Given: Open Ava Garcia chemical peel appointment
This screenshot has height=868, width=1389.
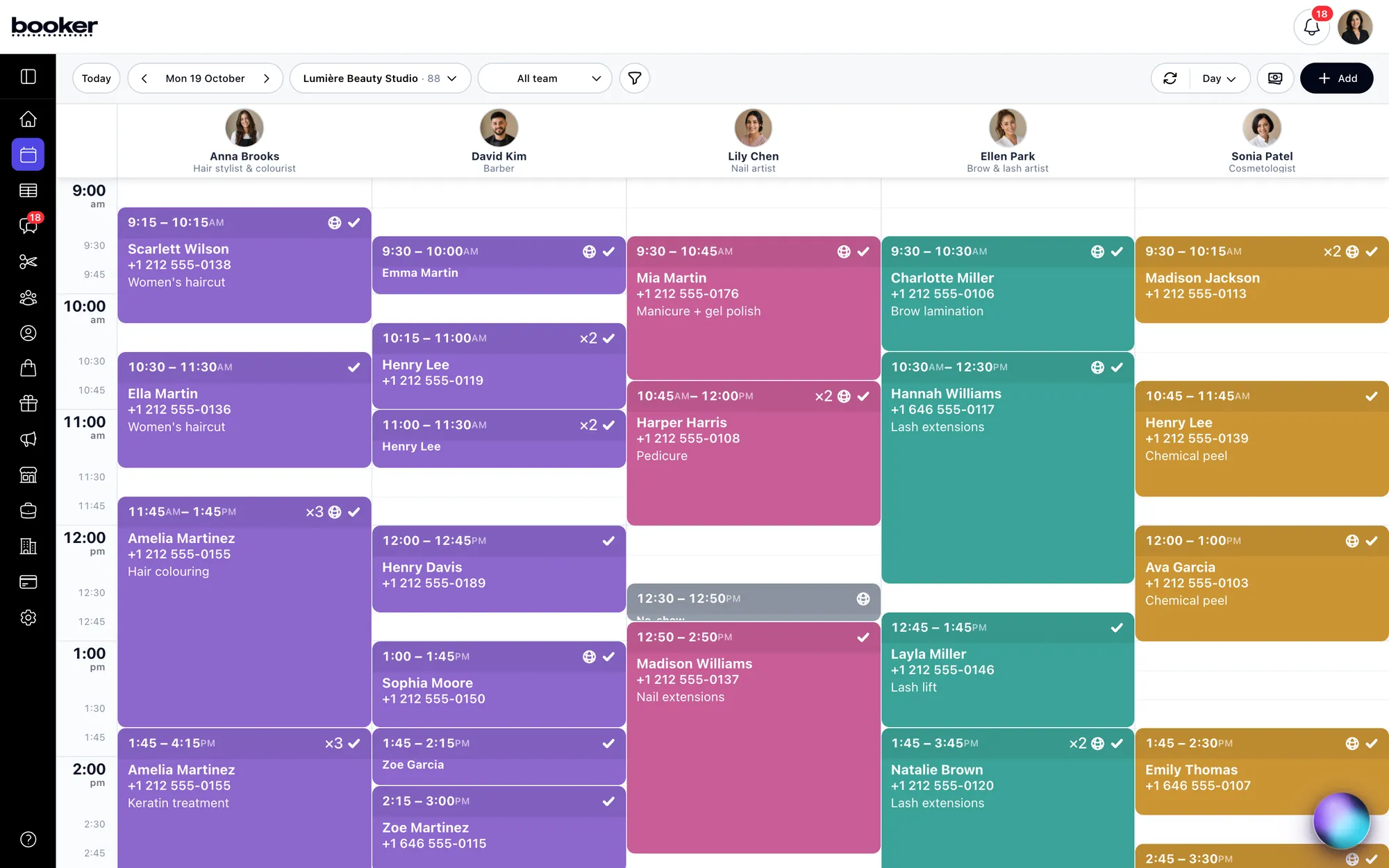Looking at the screenshot, I should pos(1262,583).
